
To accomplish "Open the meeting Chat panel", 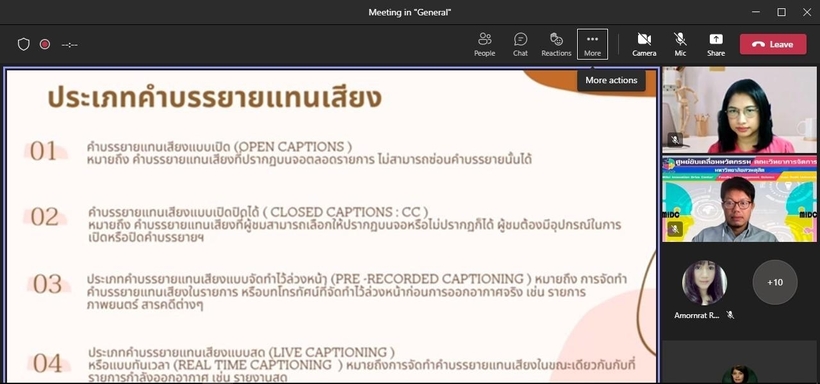I will pyautogui.click(x=520, y=44).
